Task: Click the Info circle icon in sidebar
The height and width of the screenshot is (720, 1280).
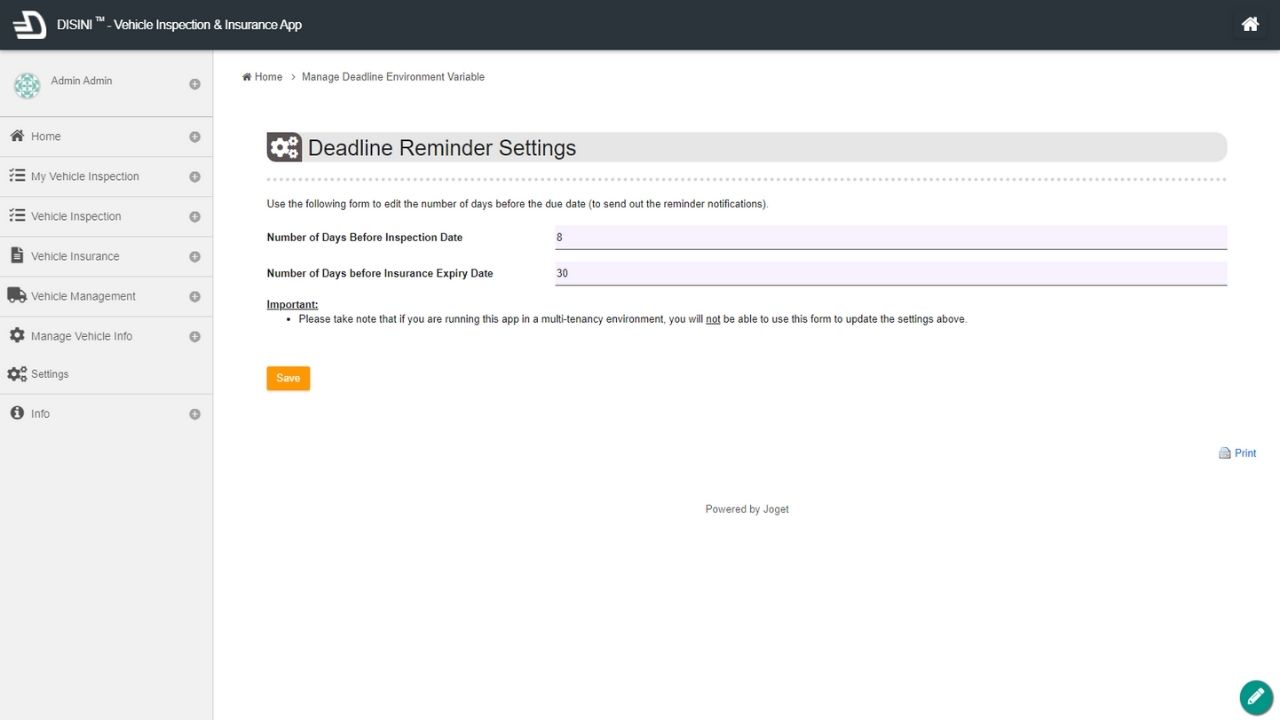Action: click(17, 413)
